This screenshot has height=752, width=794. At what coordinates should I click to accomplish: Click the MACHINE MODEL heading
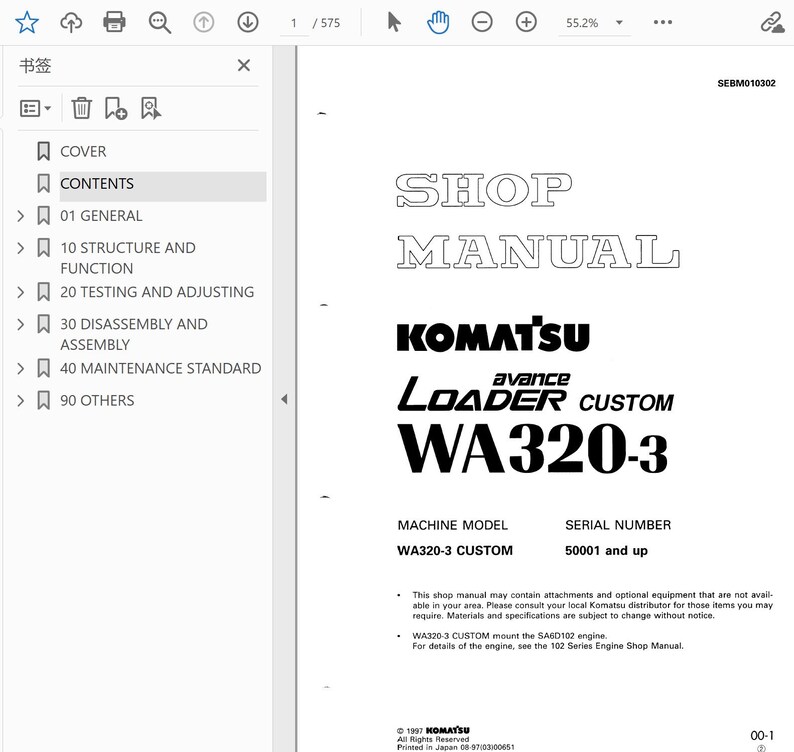[x=452, y=525]
